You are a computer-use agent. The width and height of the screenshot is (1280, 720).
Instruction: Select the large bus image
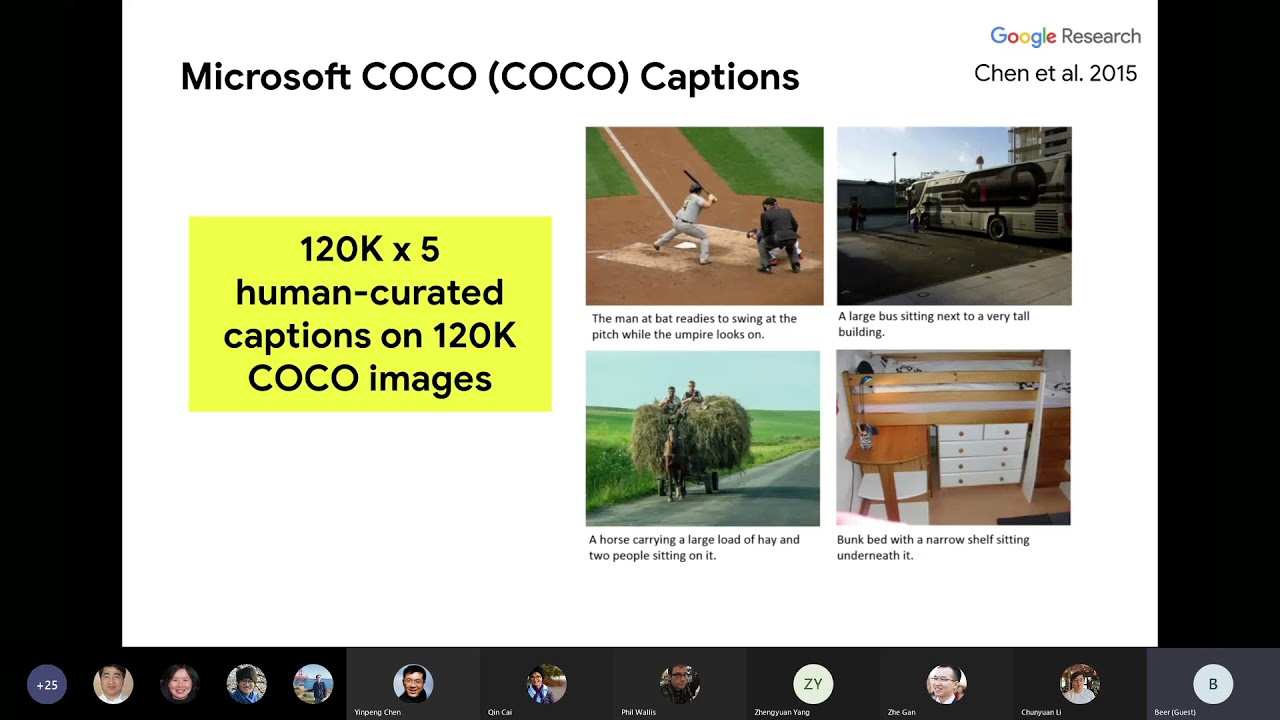954,216
